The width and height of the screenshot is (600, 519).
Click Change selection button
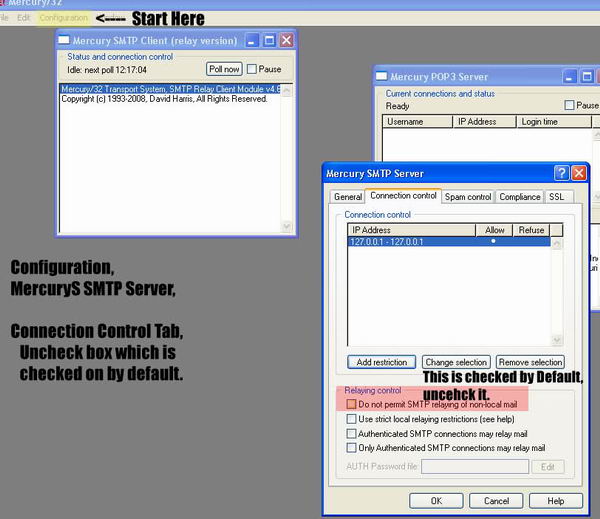456,362
